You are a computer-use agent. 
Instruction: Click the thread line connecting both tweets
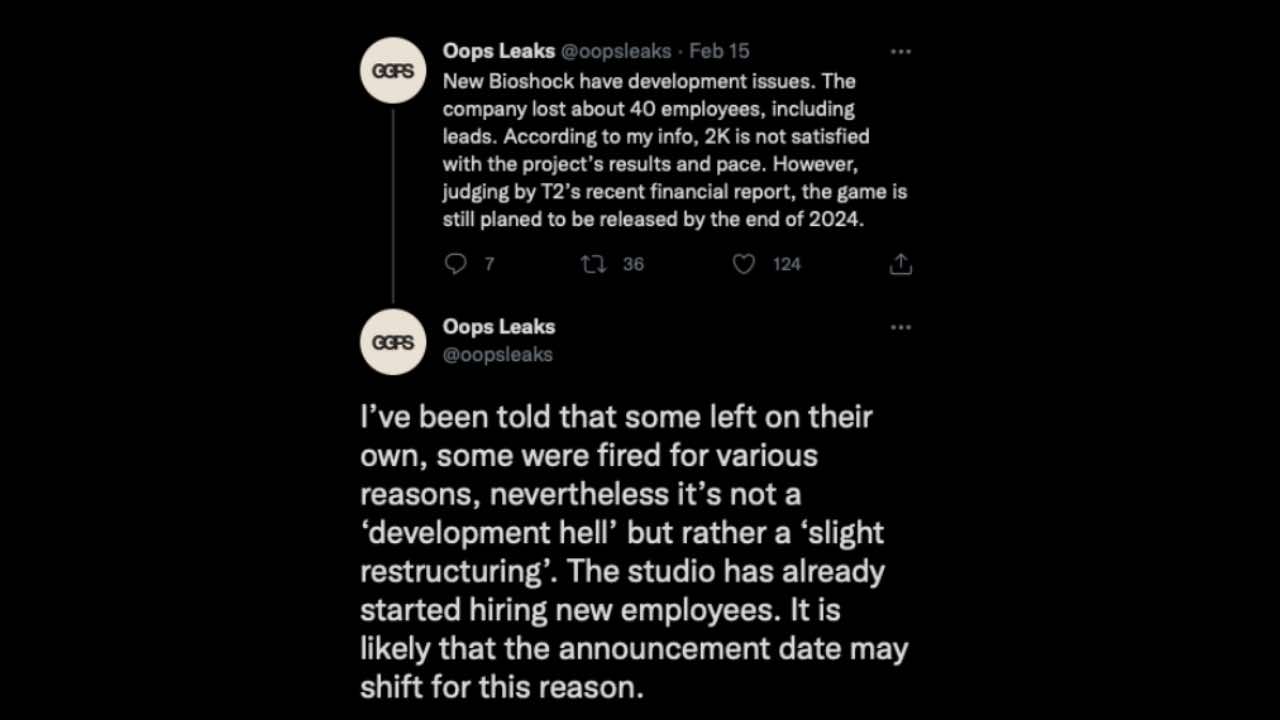coord(393,205)
